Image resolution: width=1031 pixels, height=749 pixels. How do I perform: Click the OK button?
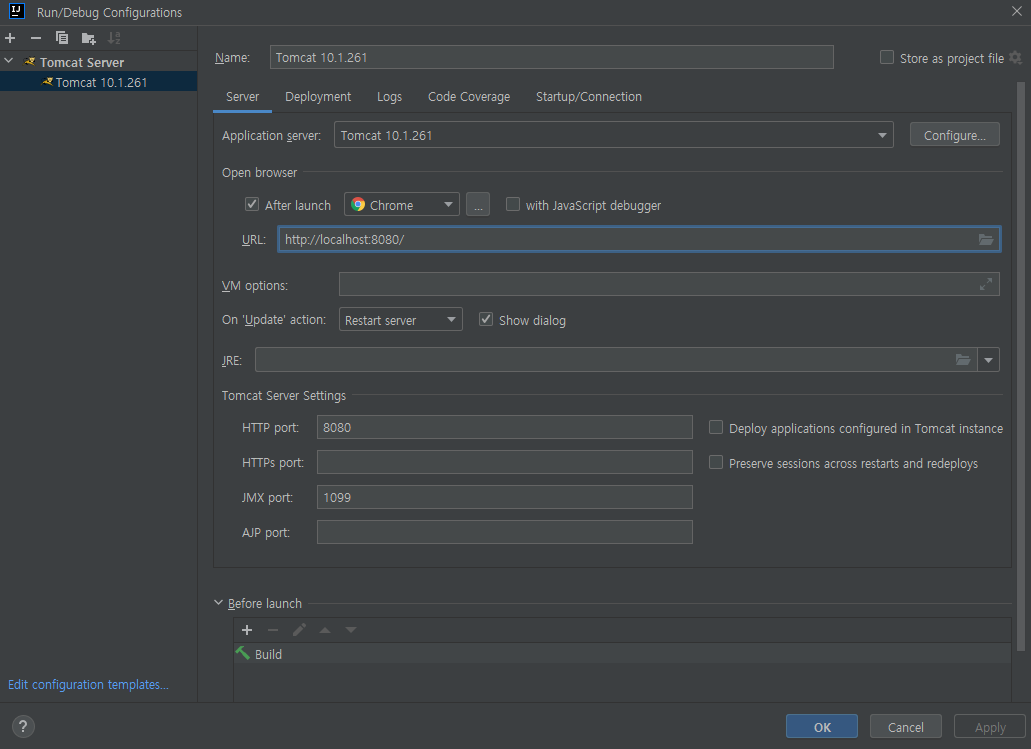822,727
